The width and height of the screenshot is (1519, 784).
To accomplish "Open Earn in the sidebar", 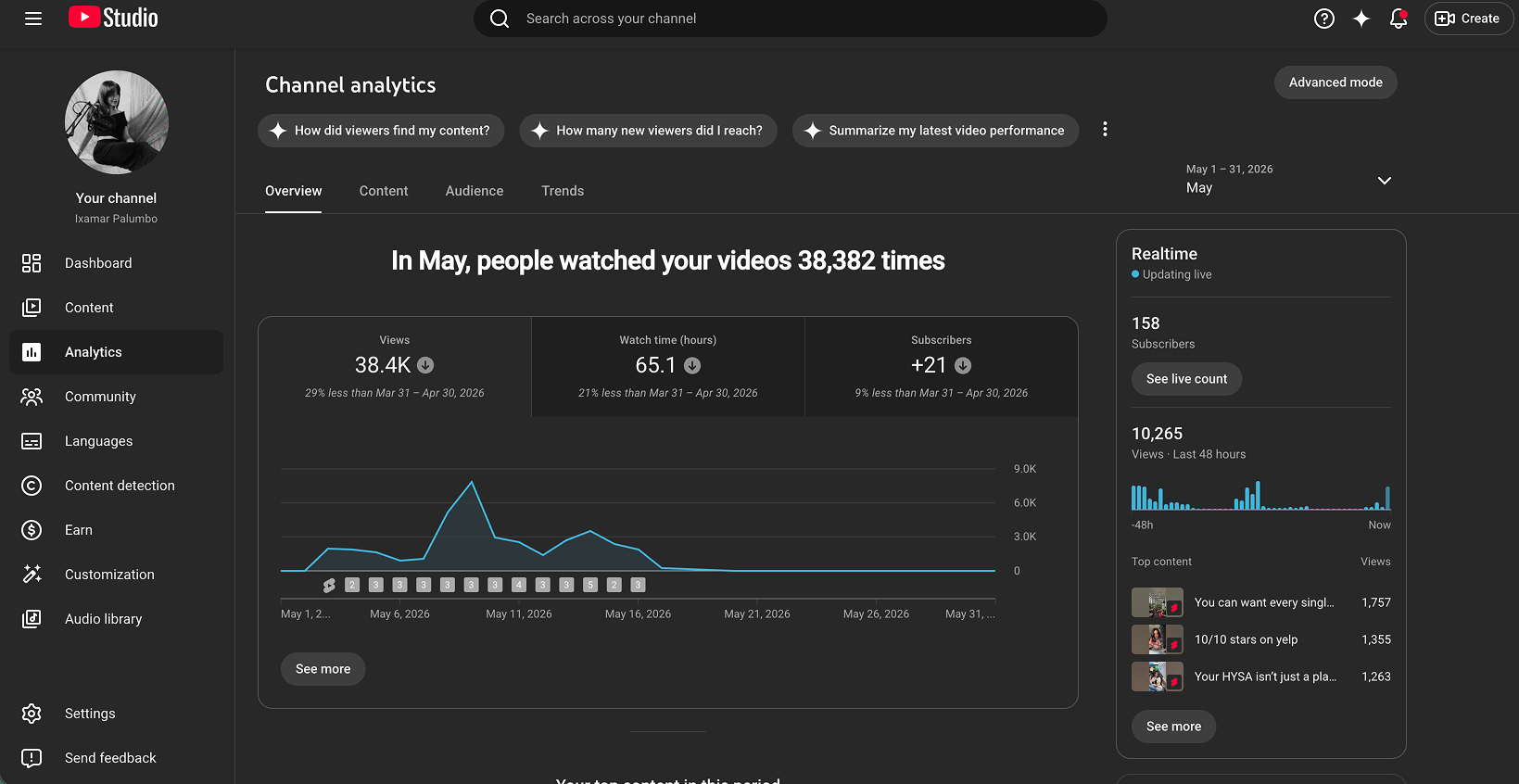I will point(117,530).
